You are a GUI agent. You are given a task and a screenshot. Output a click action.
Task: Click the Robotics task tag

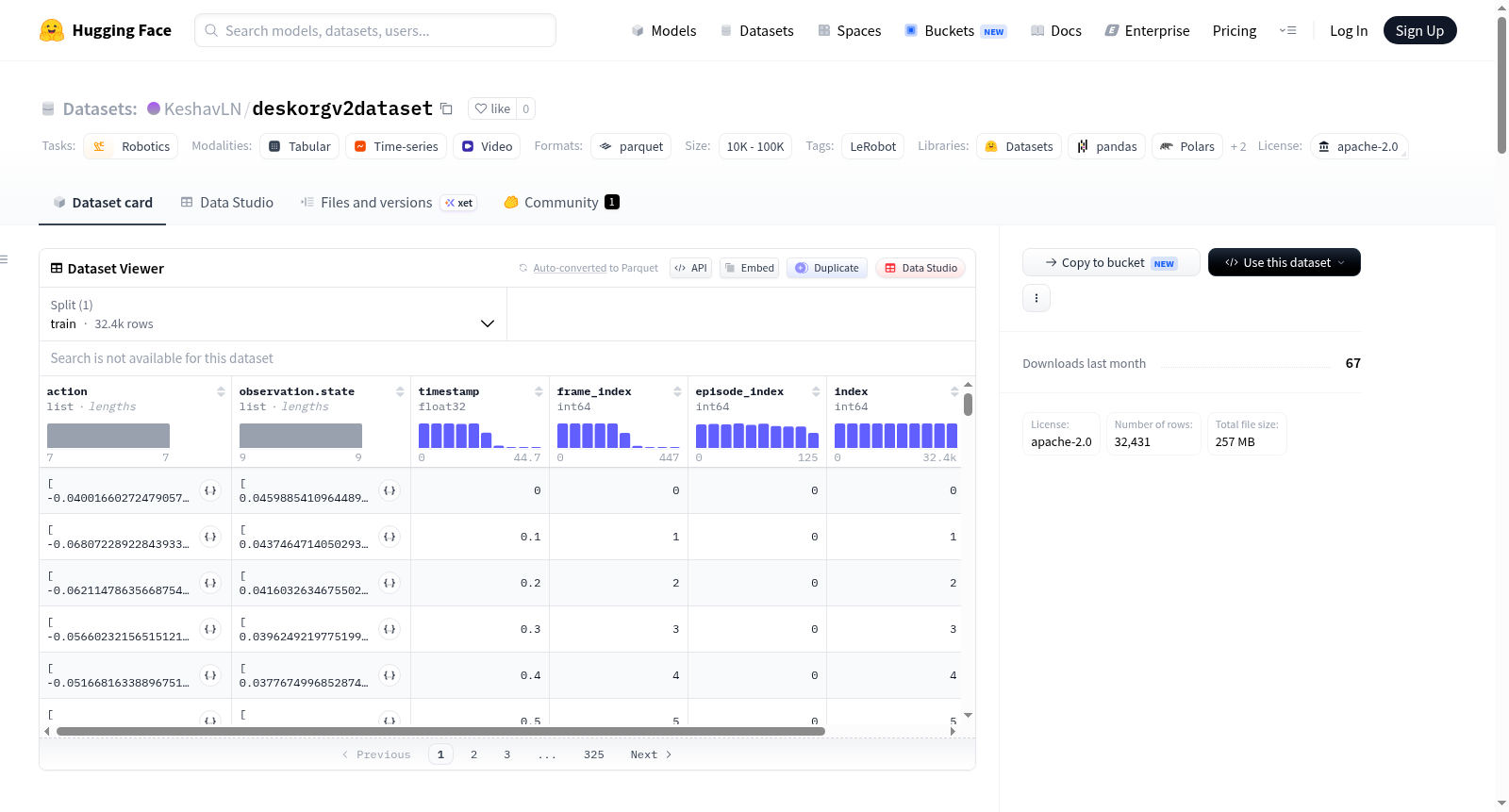[131, 146]
